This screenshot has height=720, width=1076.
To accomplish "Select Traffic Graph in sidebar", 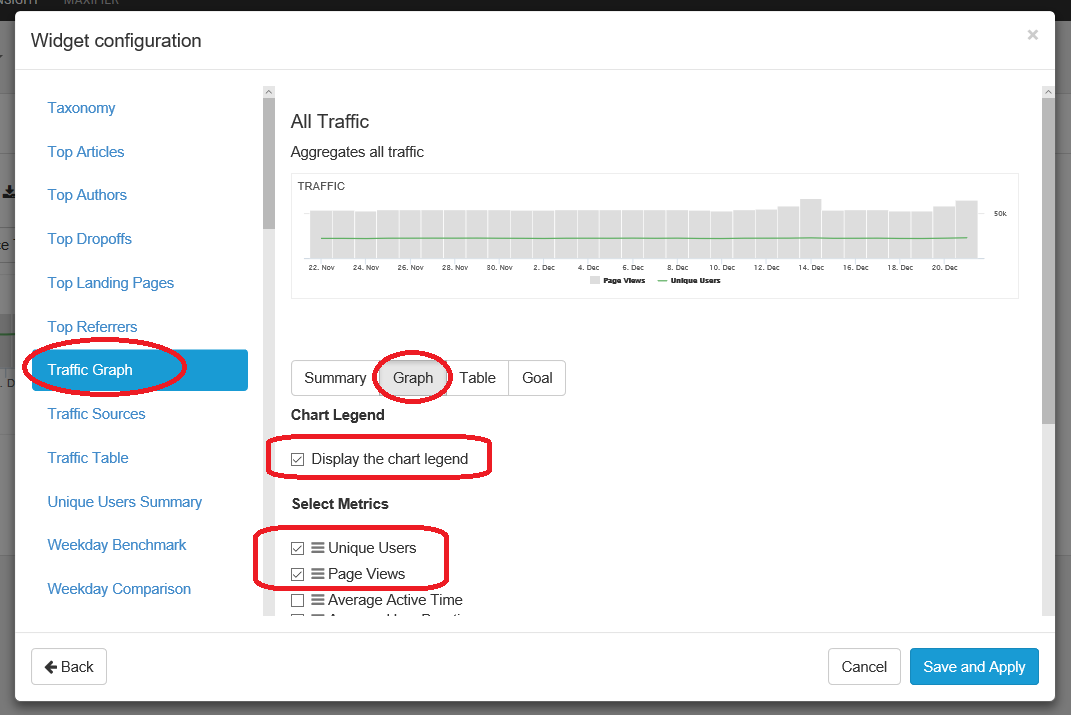I will pos(141,372).
